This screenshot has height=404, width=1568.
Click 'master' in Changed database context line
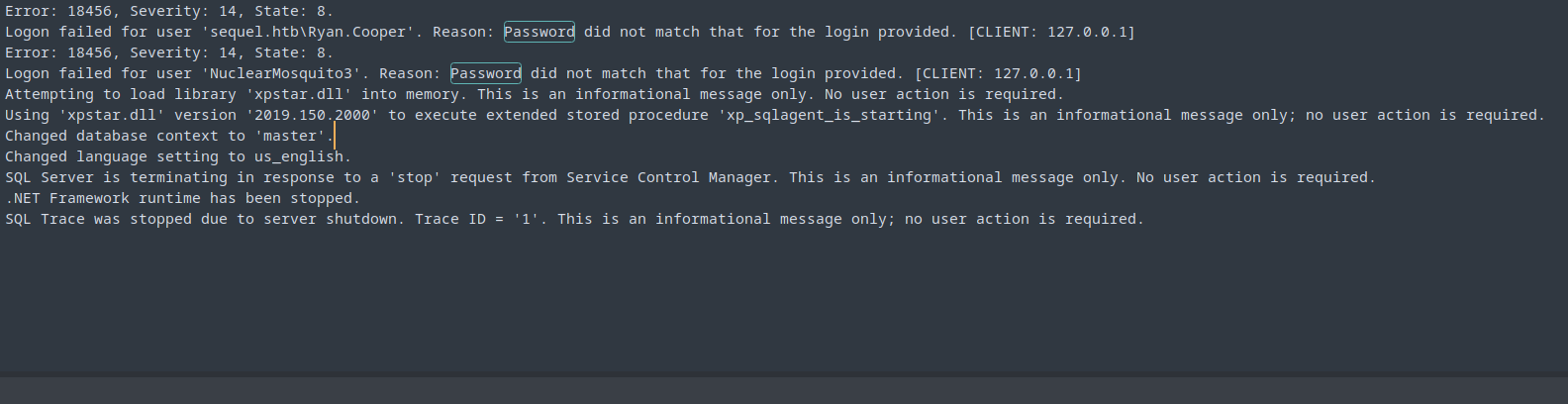tap(290, 136)
